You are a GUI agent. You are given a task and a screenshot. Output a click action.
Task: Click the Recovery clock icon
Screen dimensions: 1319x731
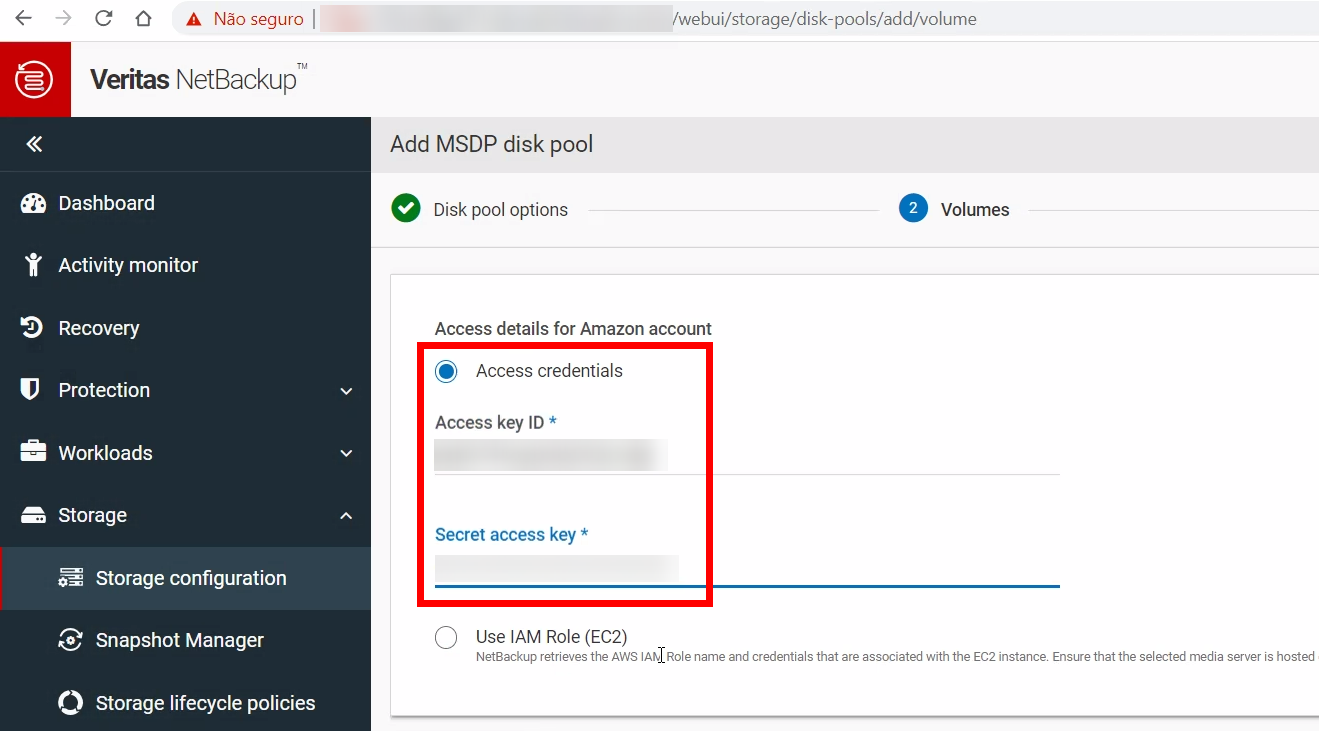click(x=33, y=328)
